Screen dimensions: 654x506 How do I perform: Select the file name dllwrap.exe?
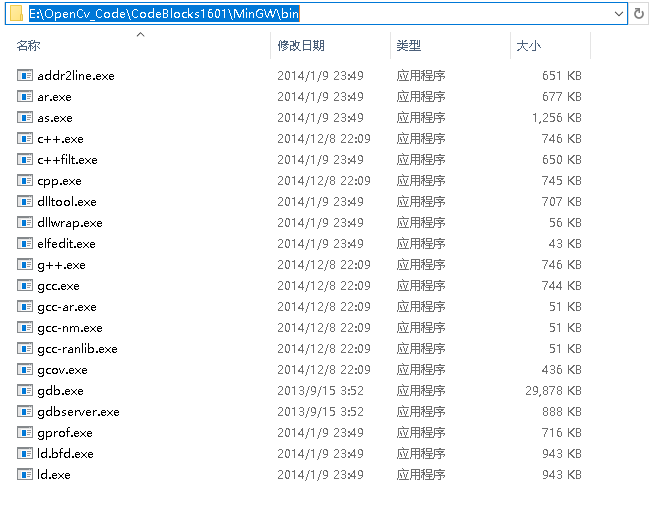tap(70, 223)
